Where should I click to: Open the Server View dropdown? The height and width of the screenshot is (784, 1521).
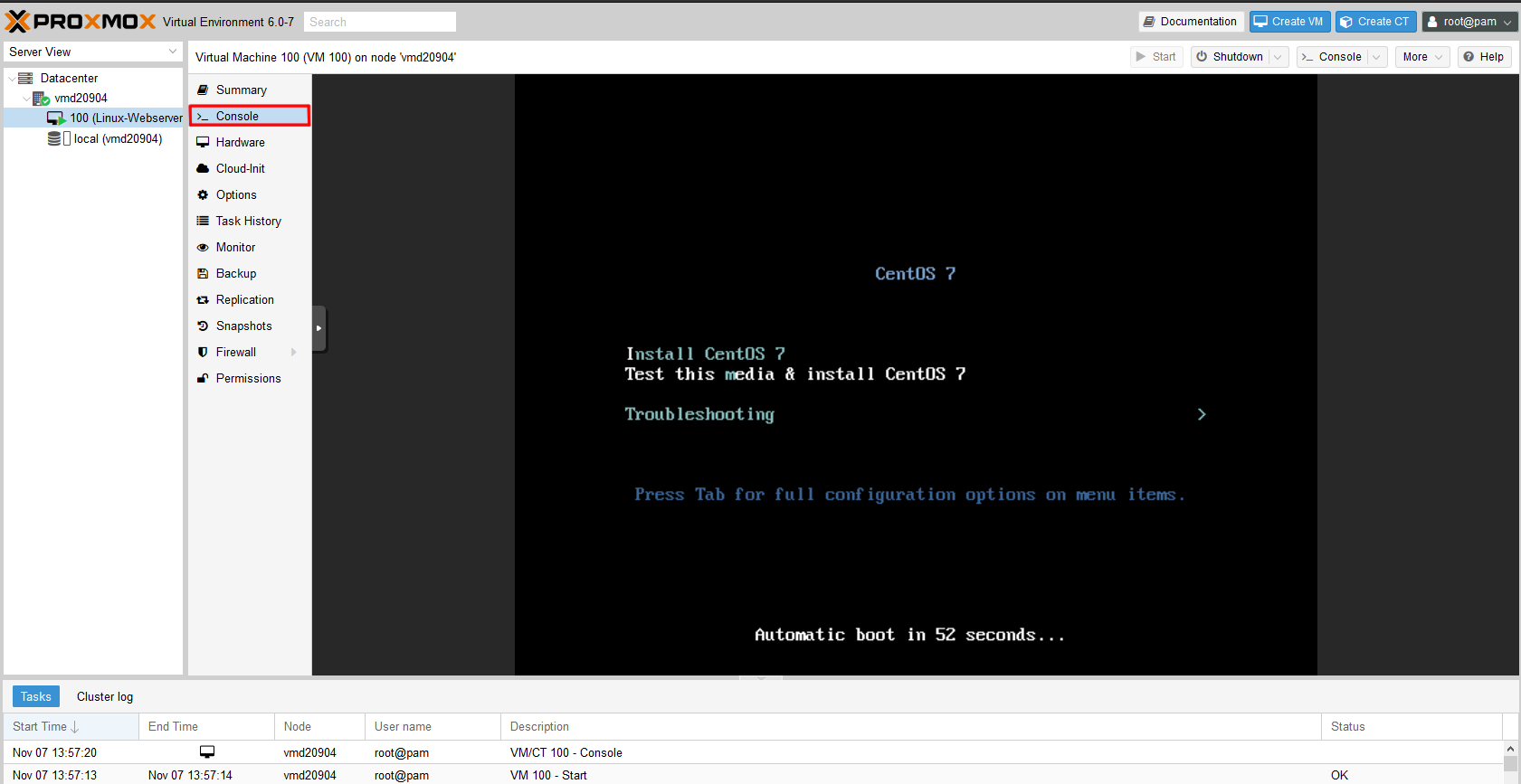tap(93, 52)
